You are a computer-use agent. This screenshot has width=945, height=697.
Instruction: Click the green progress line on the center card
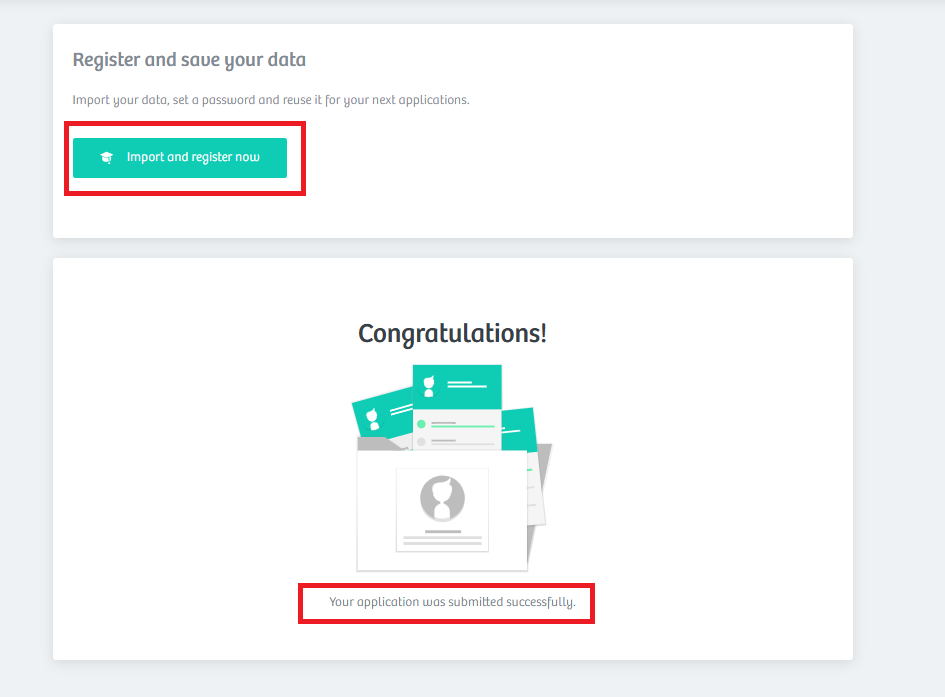tap(463, 426)
